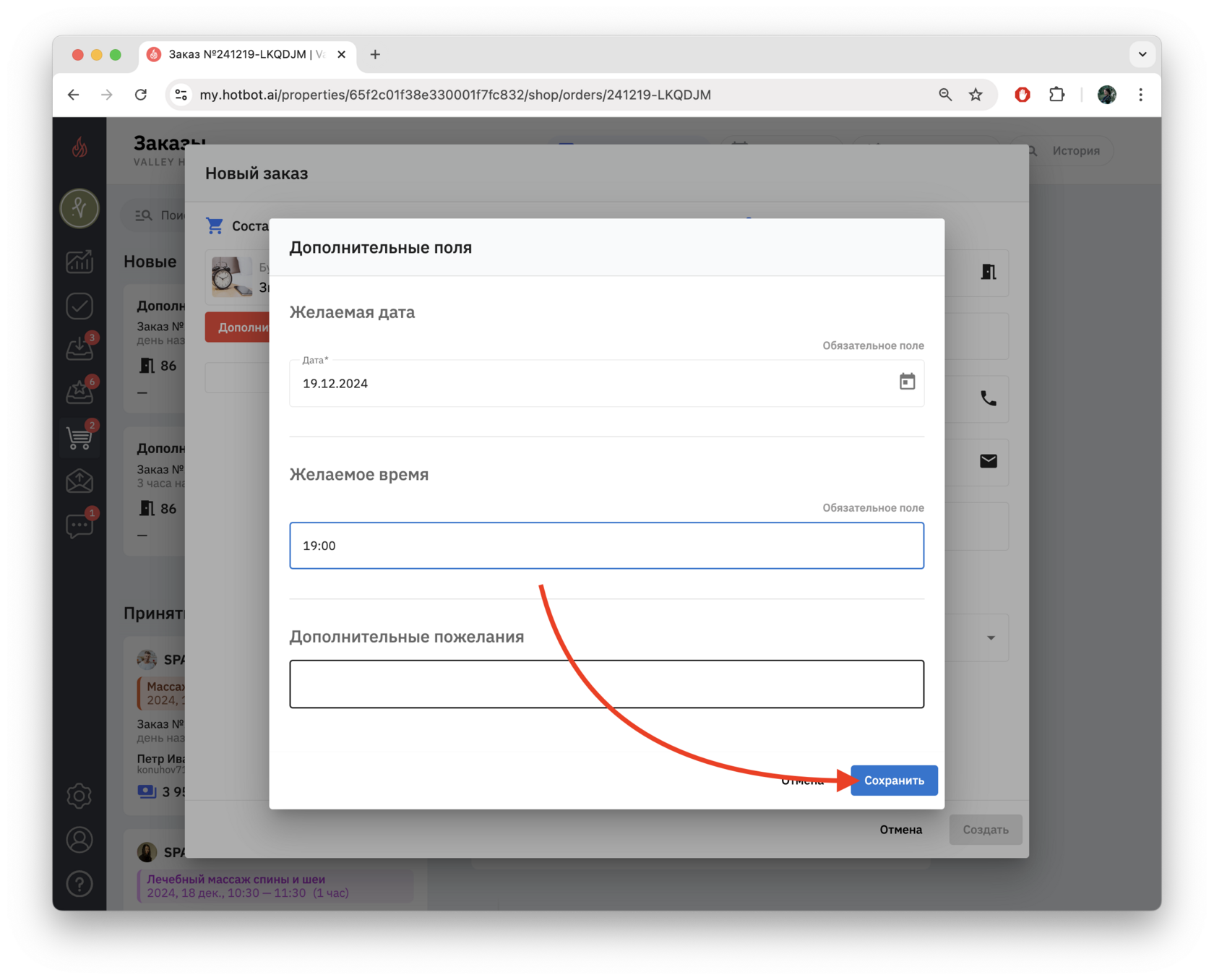This screenshot has height=980, width=1214.
Task: Open the Chrome three-dot menu
Action: (x=1141, y=95)
